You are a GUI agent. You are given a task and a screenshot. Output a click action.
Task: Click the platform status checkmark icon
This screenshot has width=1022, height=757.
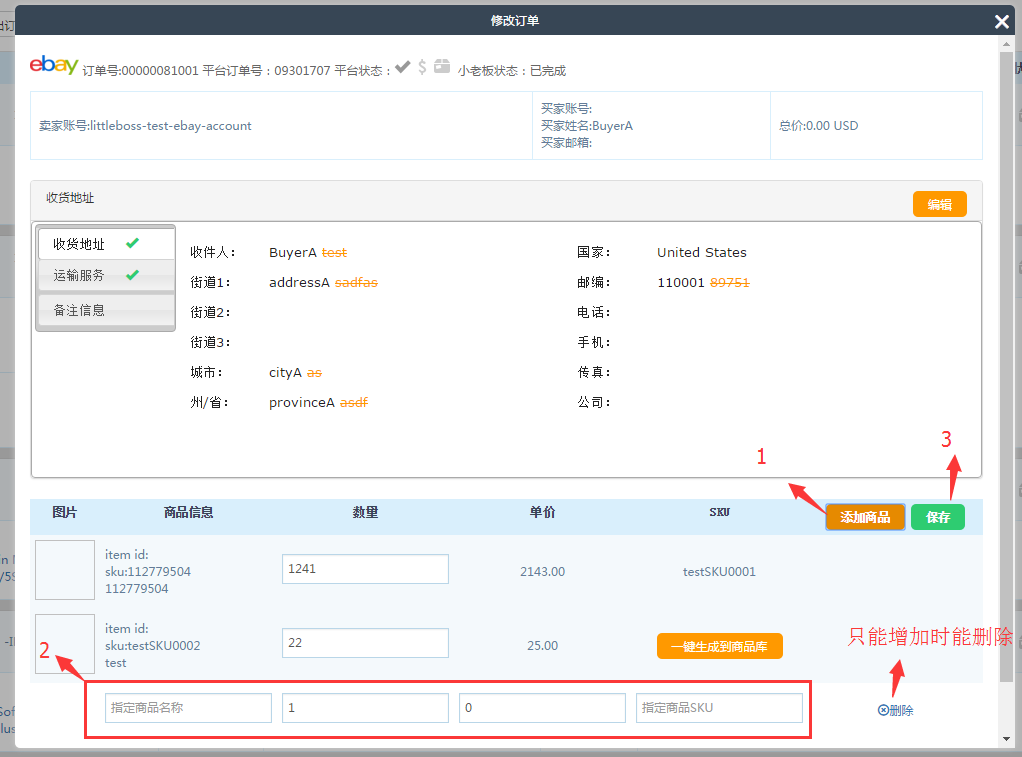pos(402,67)
